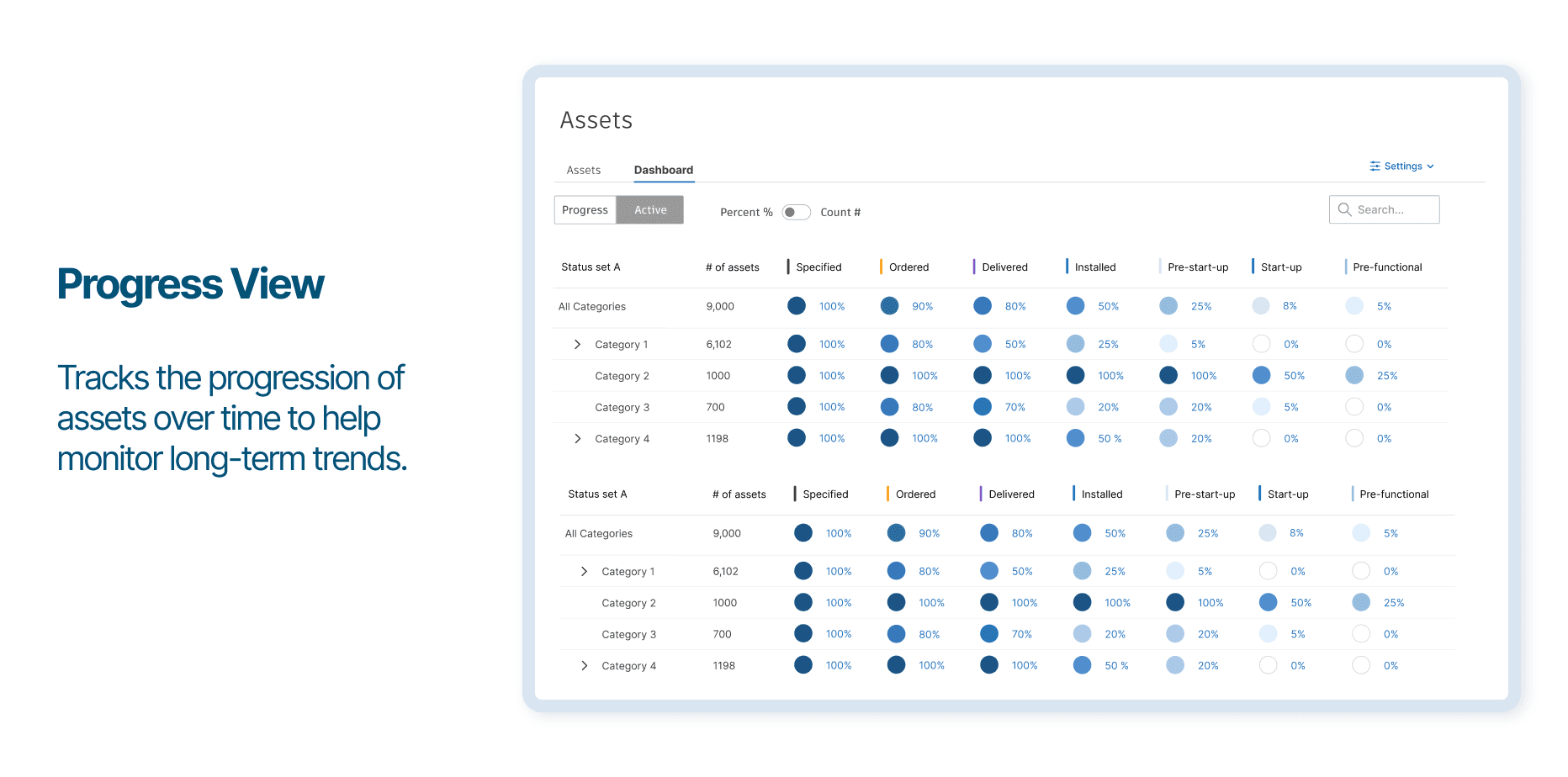Click 'Category 3' row label in lower table
This screenshot has width=1568, height=777.
point(628,635)
